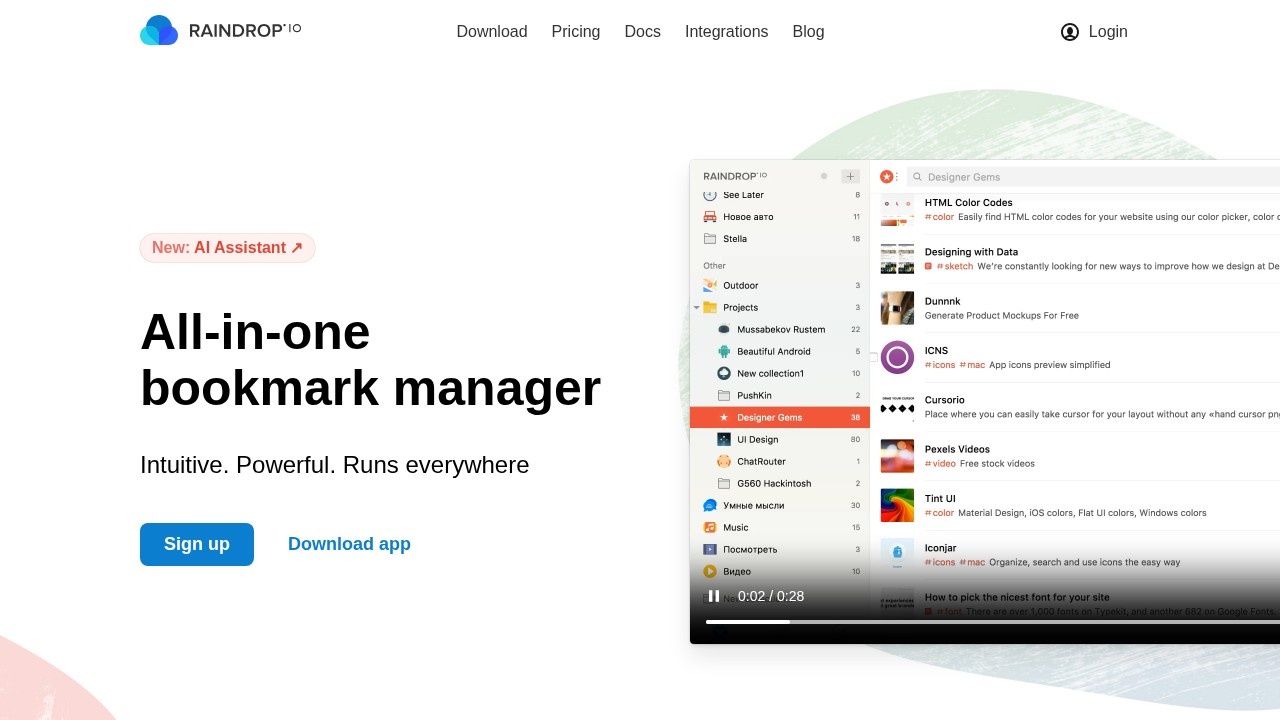Viewport: 1280px width, 720px height.
Task: Click the 'Music' collection name
Action: [736, 528]
